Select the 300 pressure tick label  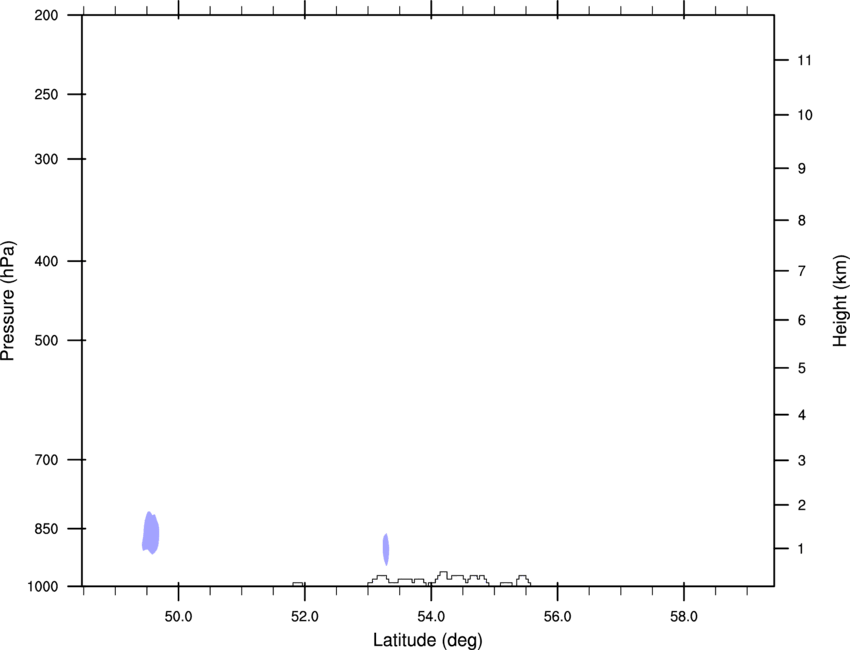pyautogui.click(x=46, y=159)
